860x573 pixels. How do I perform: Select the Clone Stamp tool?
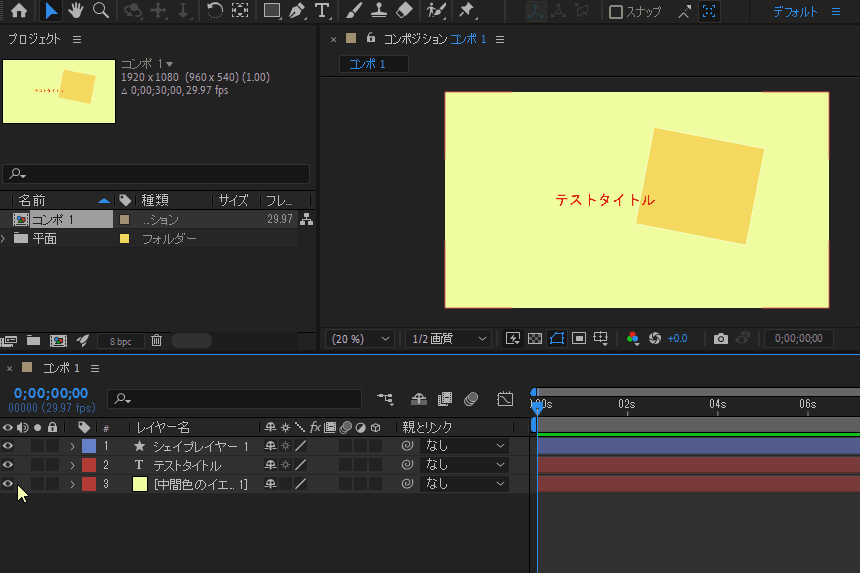378,10
